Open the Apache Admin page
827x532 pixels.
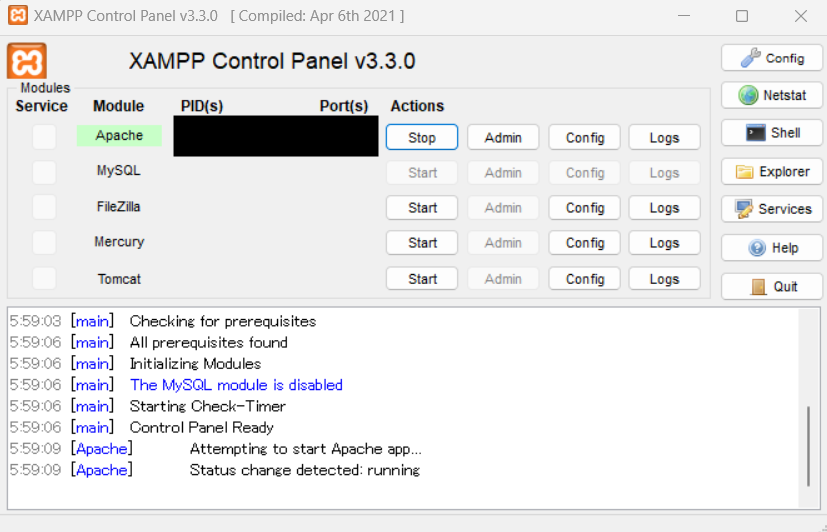[503, 138]
